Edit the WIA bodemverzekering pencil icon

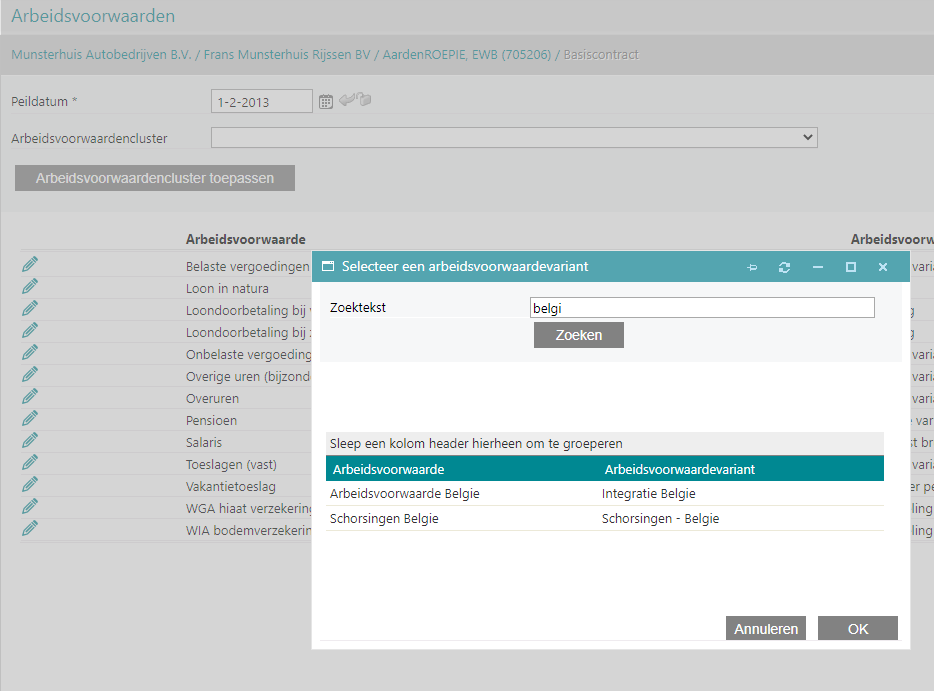[x=30, y=528]
